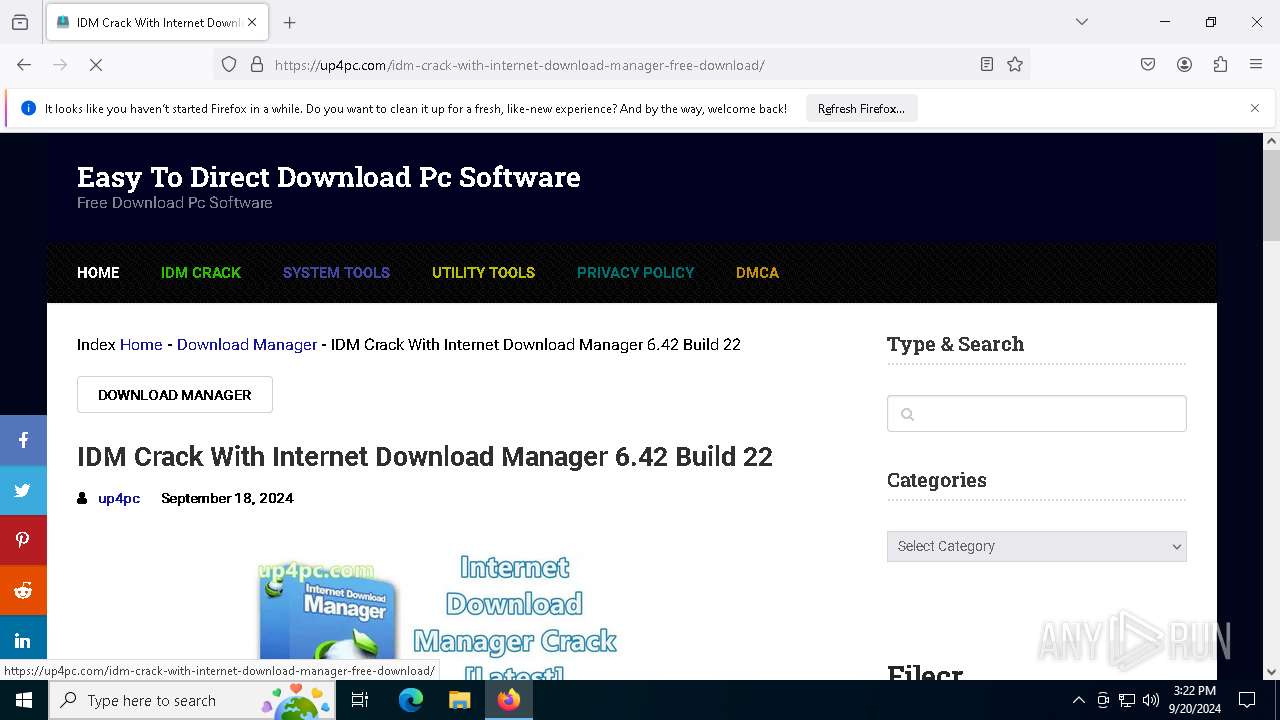
Task: Click the DOWNLOAD MANAGER category button
Action: 175,395
